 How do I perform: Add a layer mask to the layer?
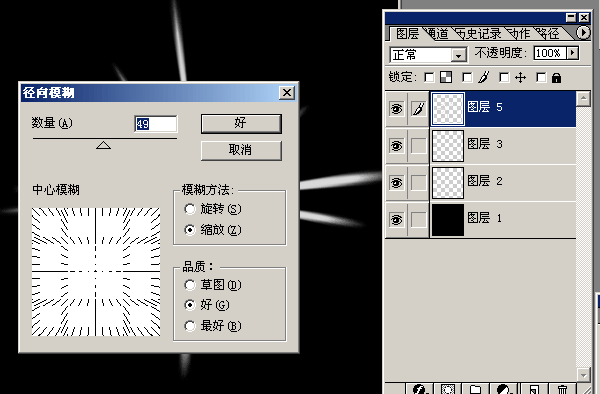[x=447, y=389]
